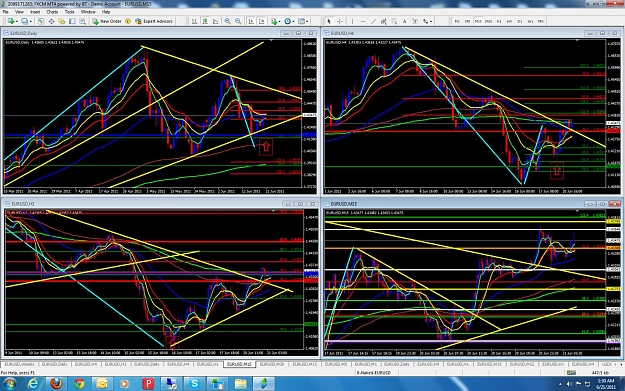Switch to M1 timeframe
Viewport: 625px width, 391px height.
pos(457,21)
